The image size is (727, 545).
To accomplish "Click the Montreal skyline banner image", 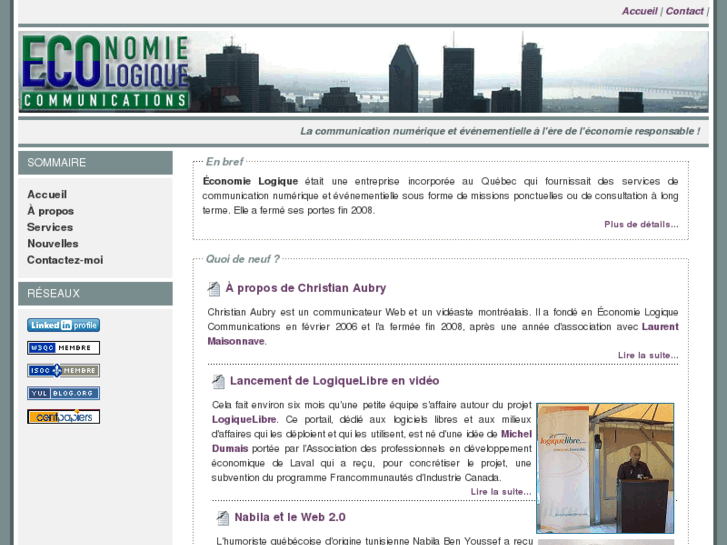I will (363, 72).
